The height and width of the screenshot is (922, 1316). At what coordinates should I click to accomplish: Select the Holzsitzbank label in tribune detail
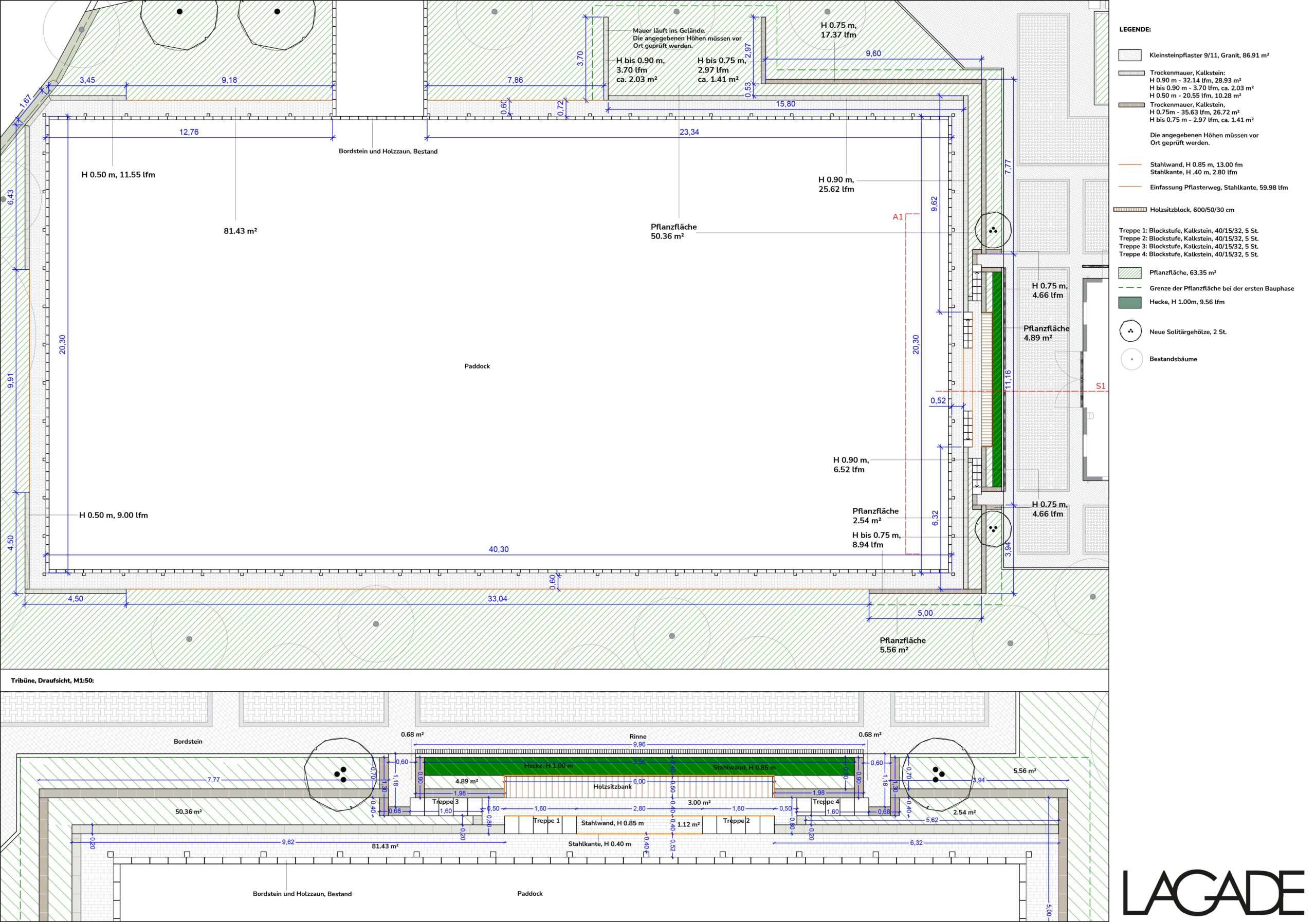coord(612,787)
